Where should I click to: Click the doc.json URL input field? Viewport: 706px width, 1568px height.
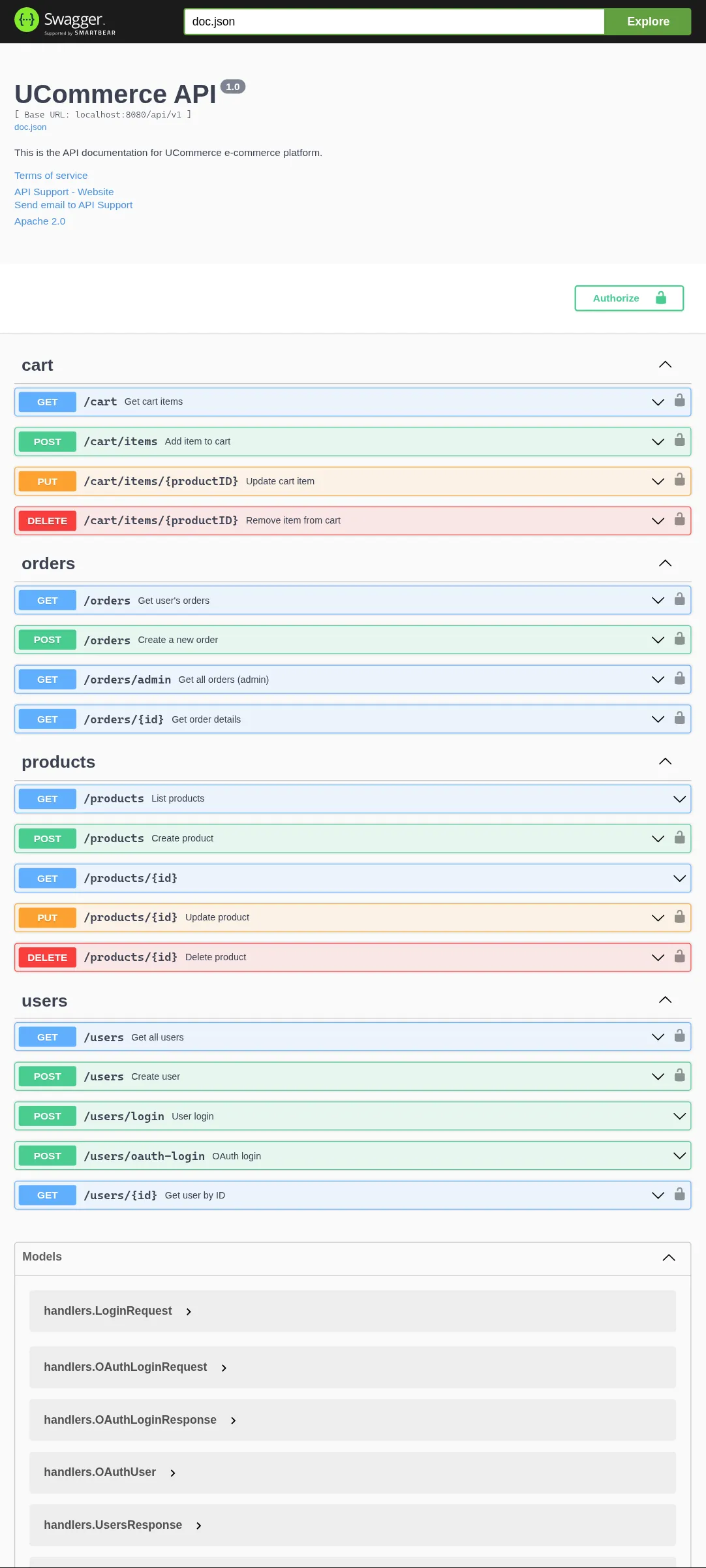pos(394,22)
